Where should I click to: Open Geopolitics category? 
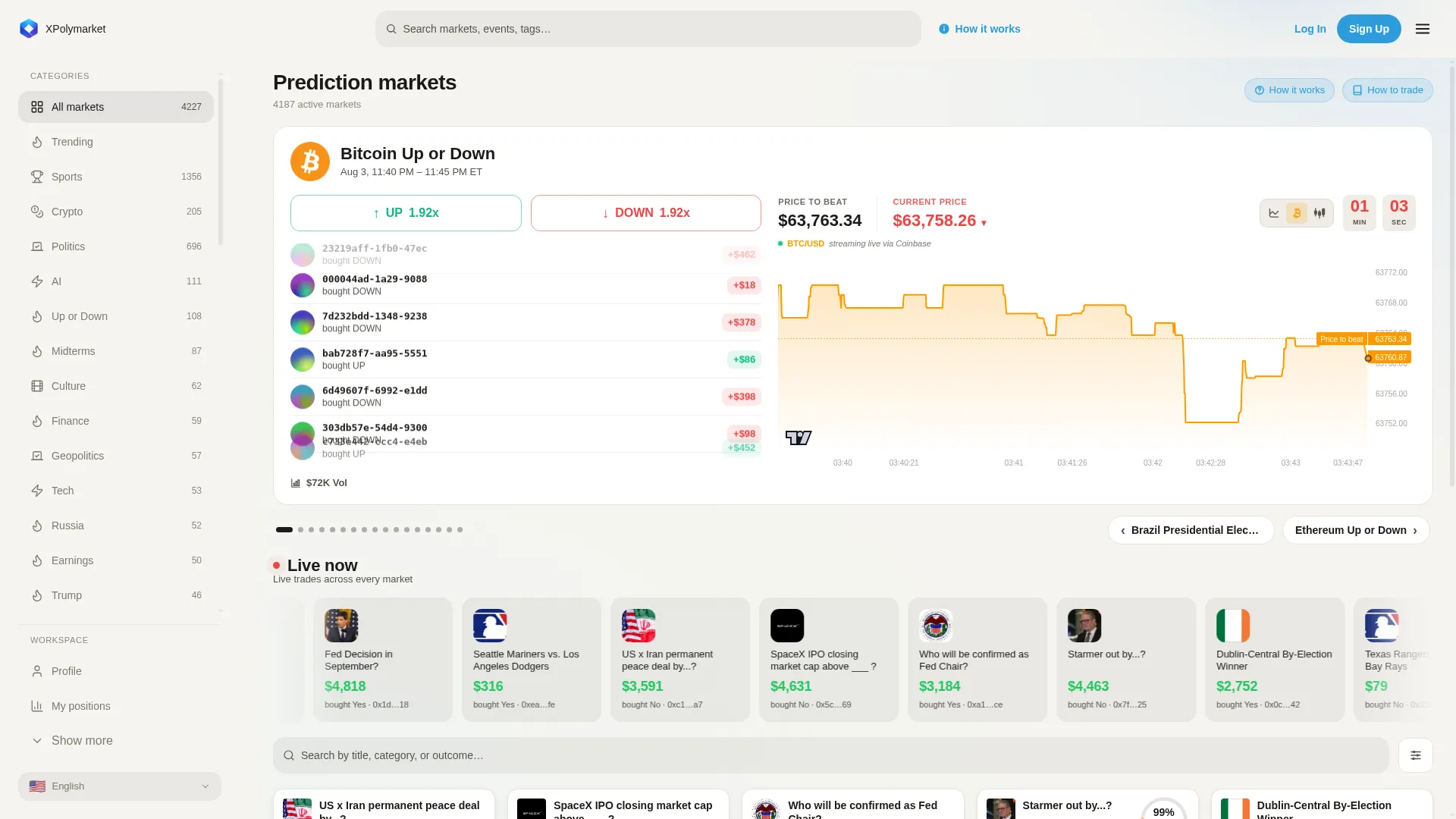(116, 456)
